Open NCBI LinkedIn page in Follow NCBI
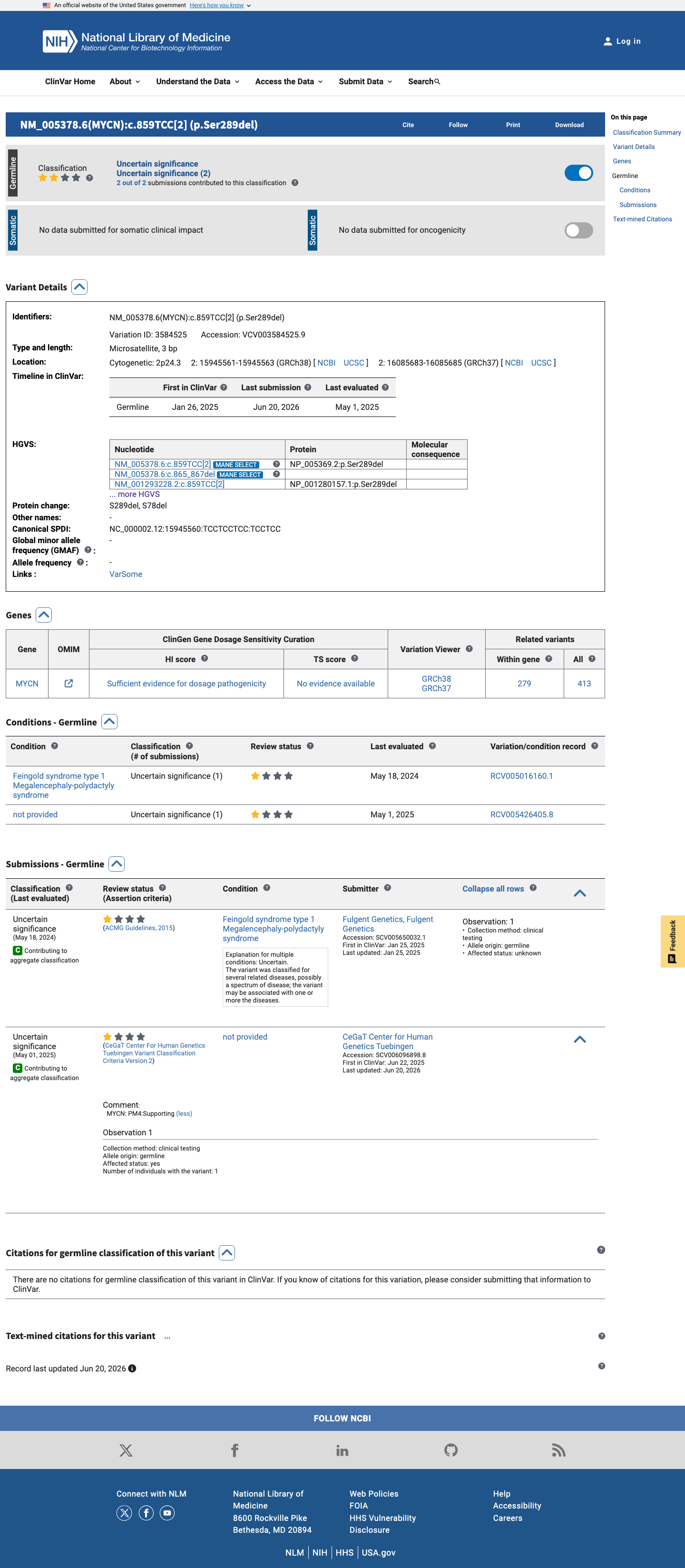Screen dimensions: 685x1568 click(342, 1450)
